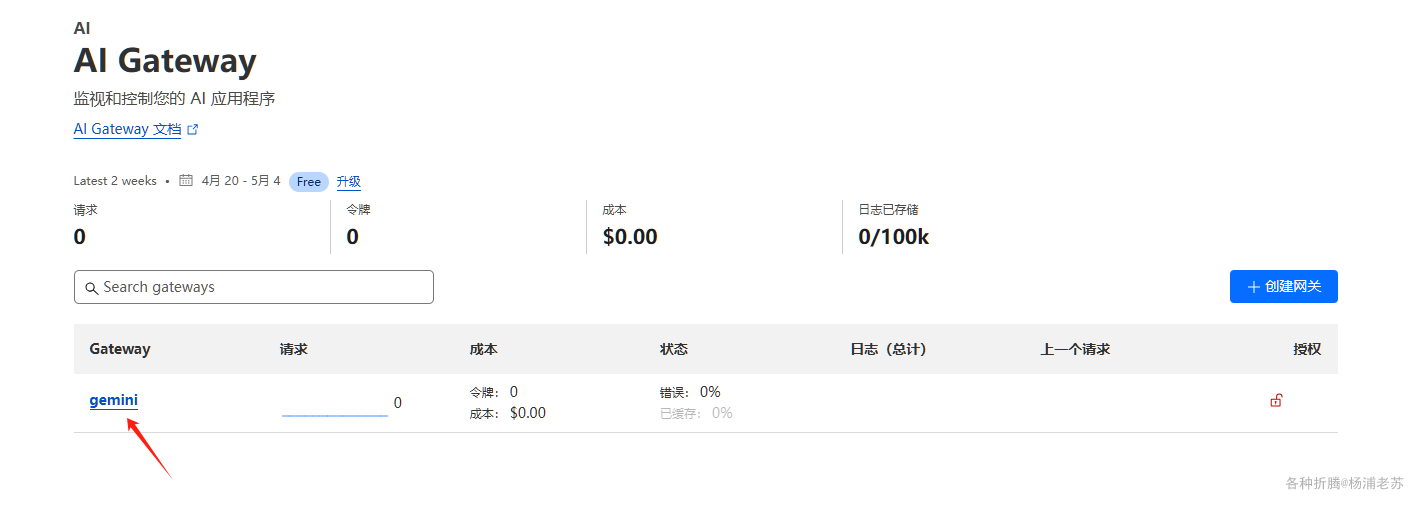Open the AI Gateway 文档 link

click(x=127, y=130)
